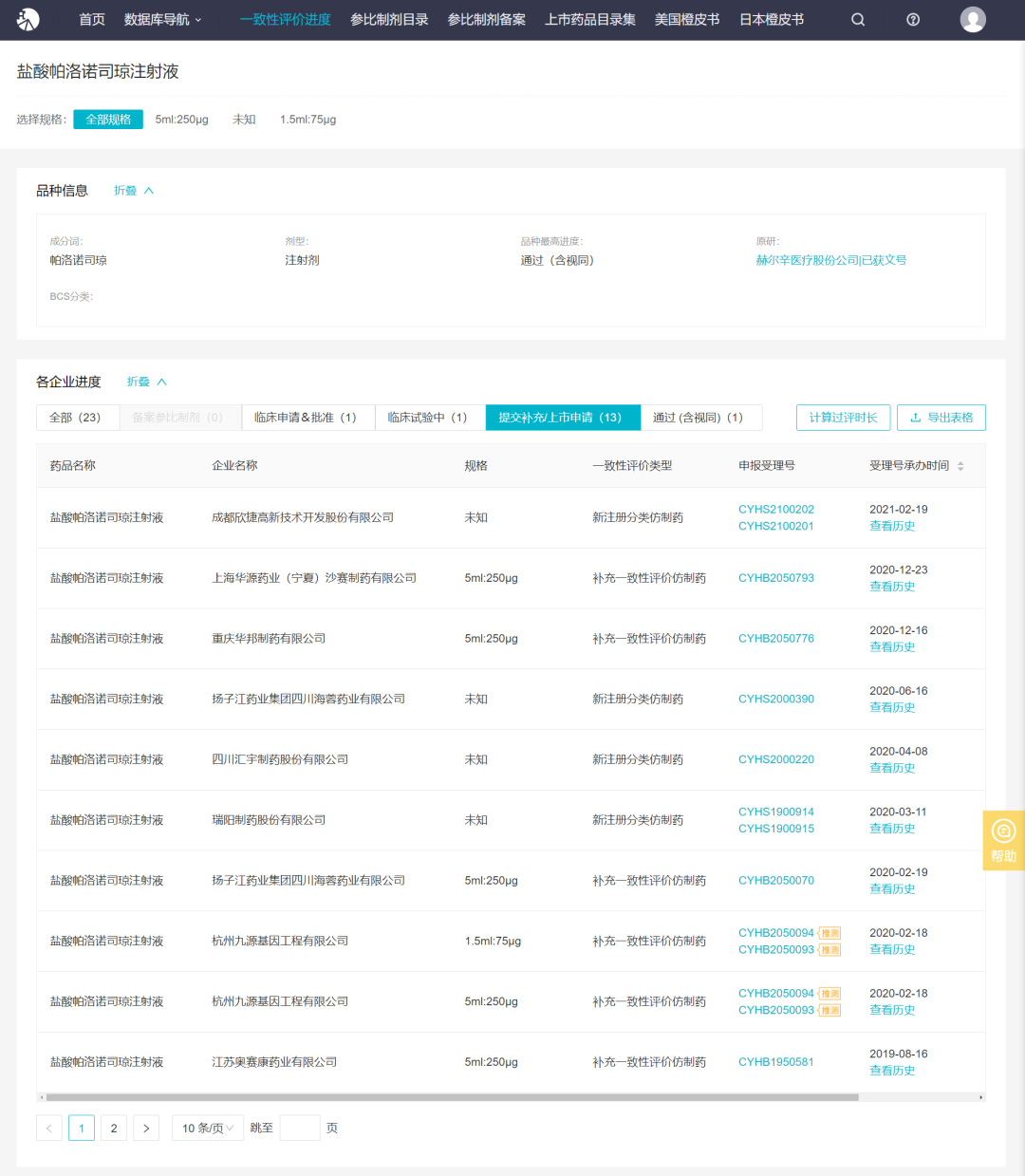Open application number CYHB2050793 link
The width and height of the screenshot is (1025, 1176).
click(x=775, y=578)
